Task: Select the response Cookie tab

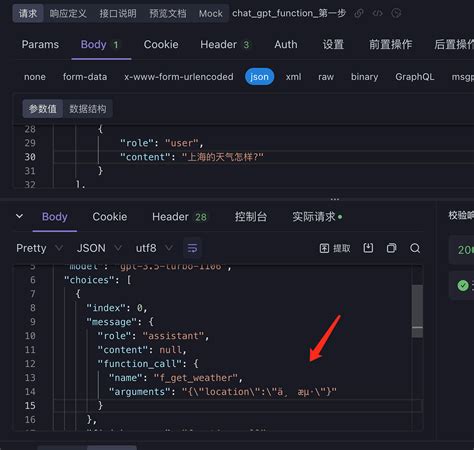Action: (x=110, y=217)
